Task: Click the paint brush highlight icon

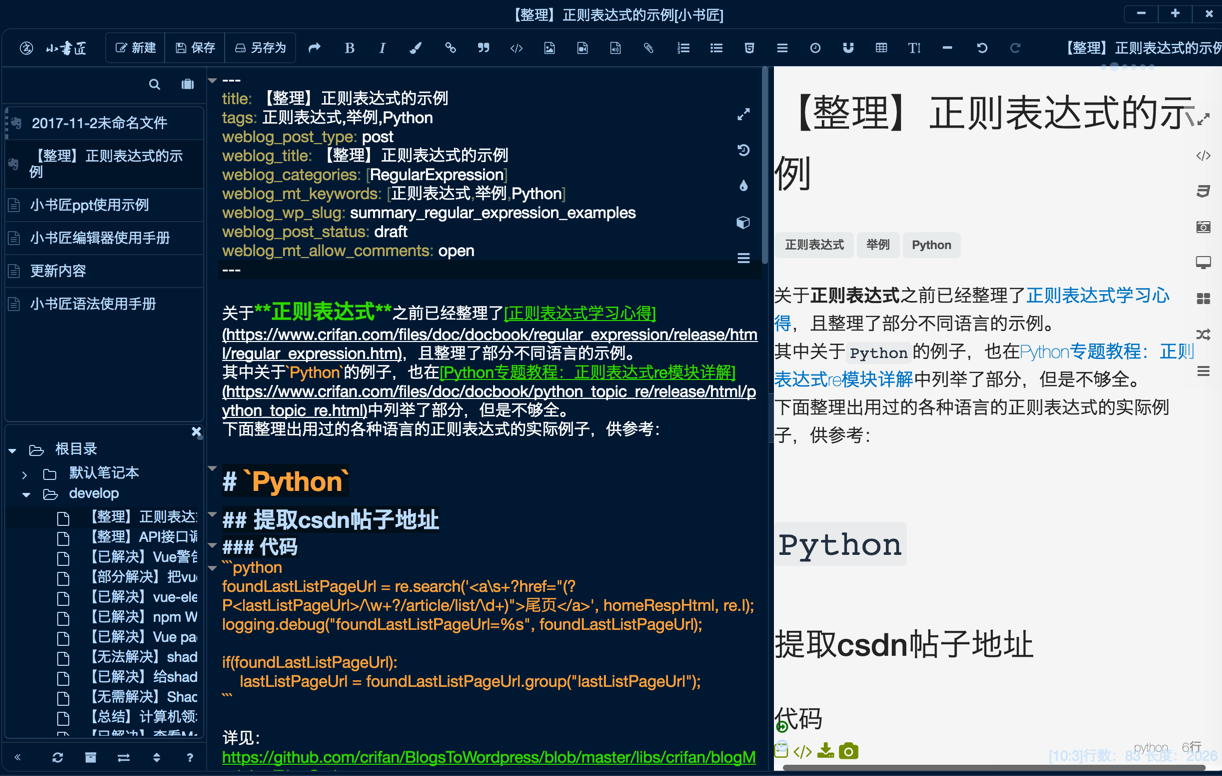Action: 416,48
